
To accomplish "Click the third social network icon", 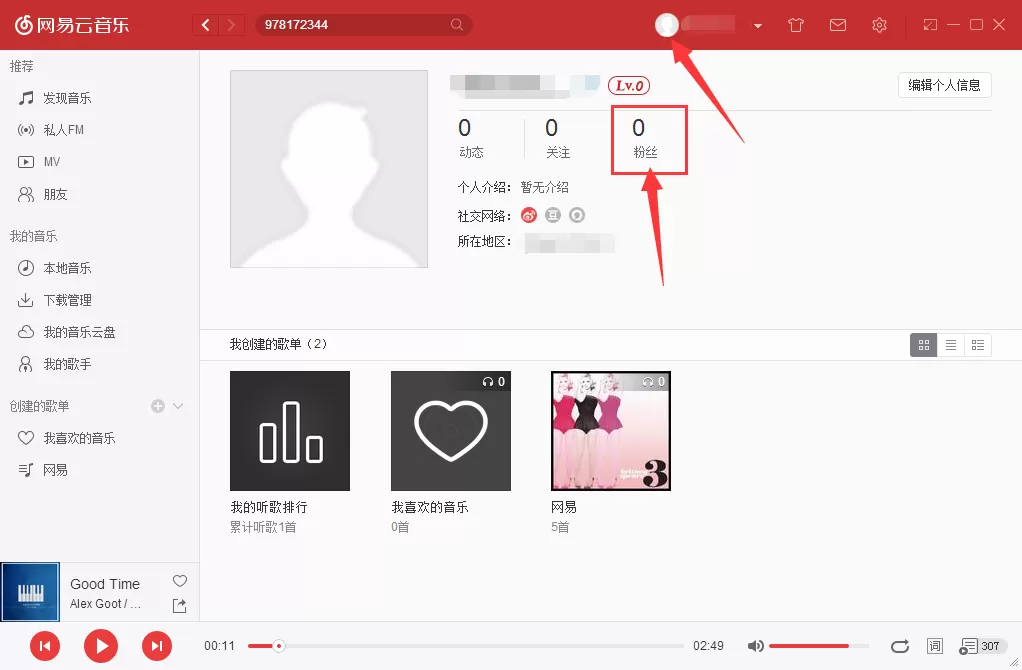I will pos(577,215).
